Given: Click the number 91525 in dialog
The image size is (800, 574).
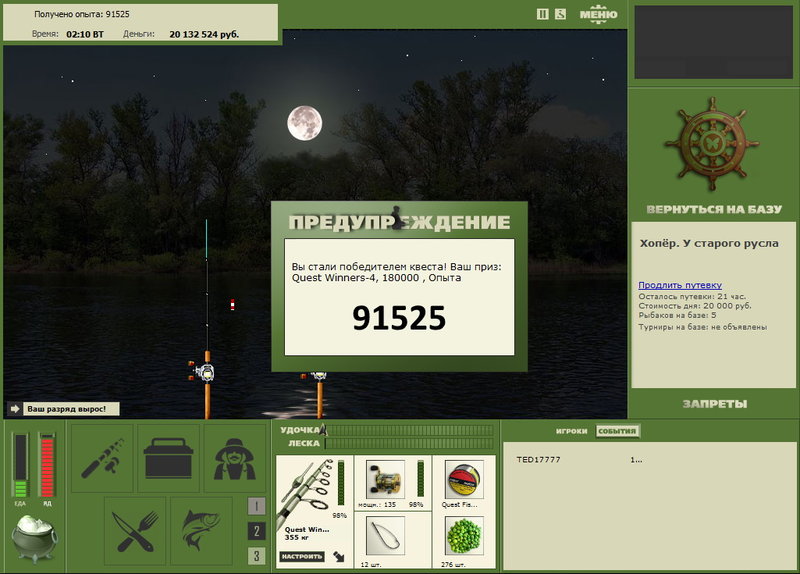Looking at the screenshot, I should click(399, 318).
